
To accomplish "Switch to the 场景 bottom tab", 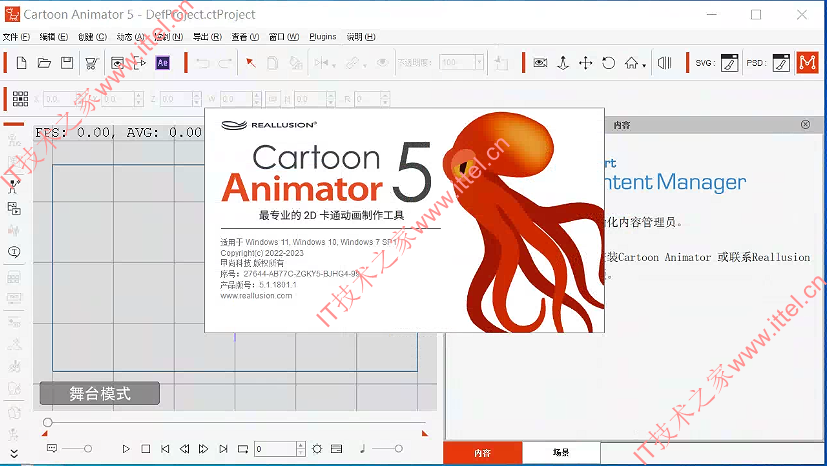I will (x=561, y=453).
